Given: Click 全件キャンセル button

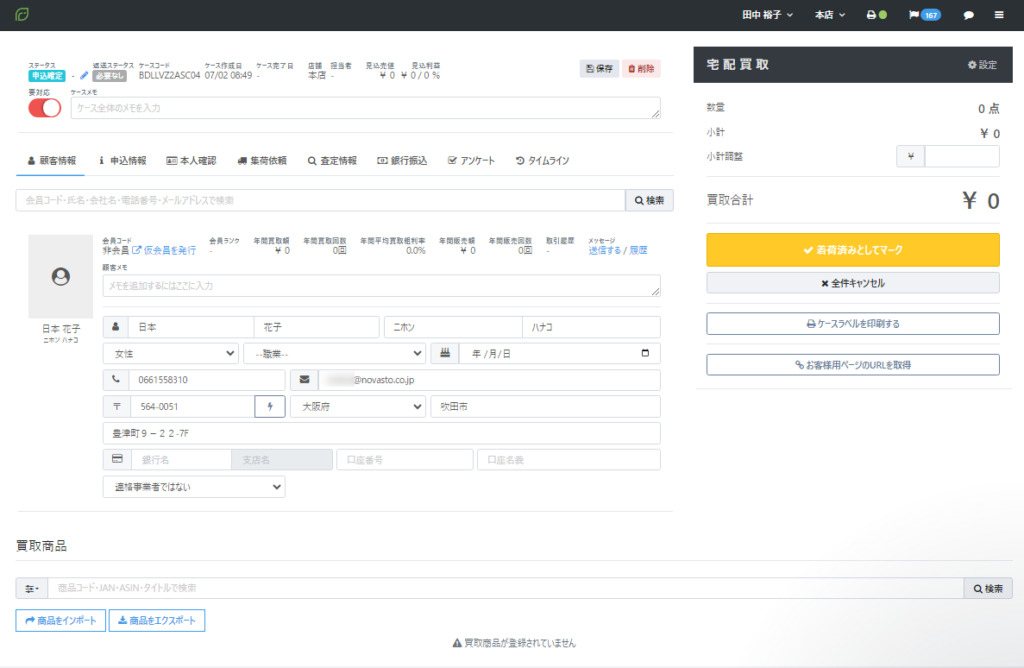Looking at the screenshot, I should click(853, 283).
